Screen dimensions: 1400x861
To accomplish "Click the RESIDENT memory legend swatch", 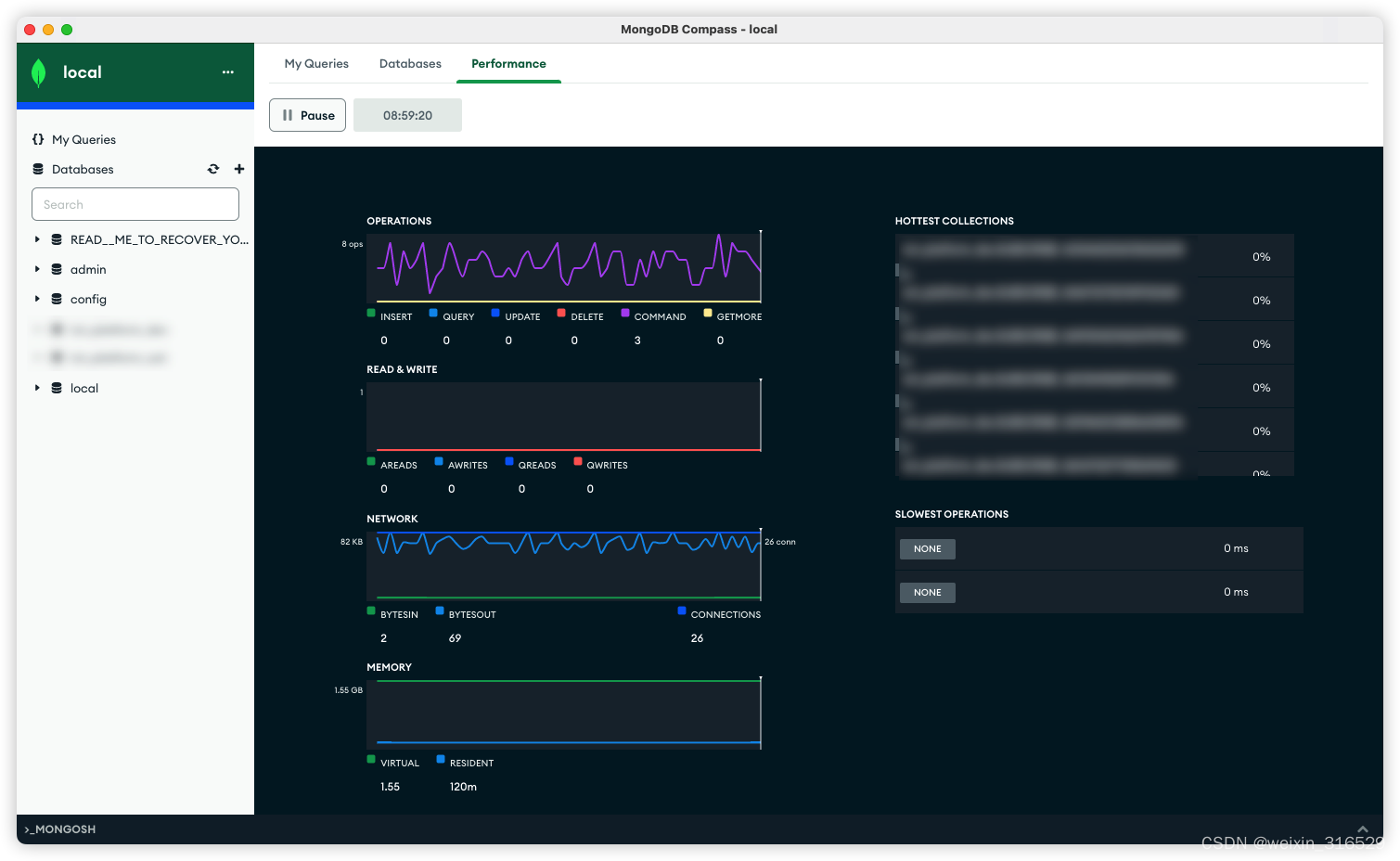I will (441, 760).
